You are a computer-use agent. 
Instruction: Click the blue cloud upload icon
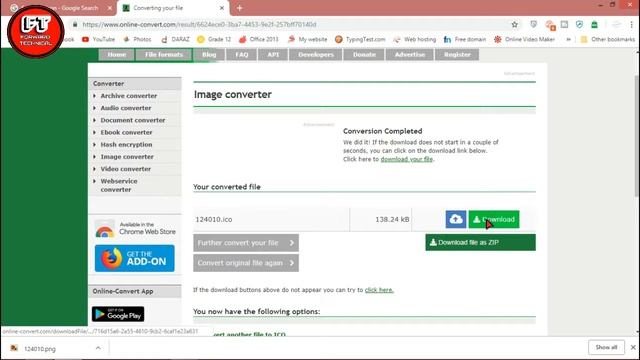456,219
